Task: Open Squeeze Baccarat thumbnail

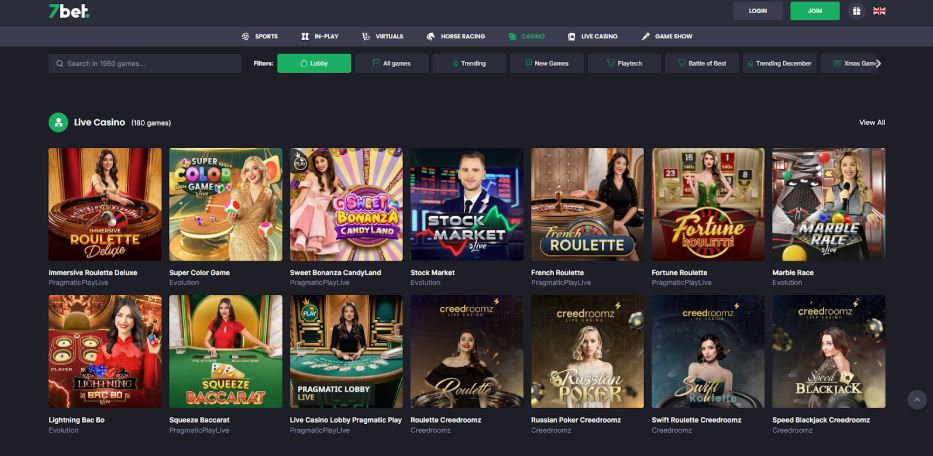Action: pos(226,351)
